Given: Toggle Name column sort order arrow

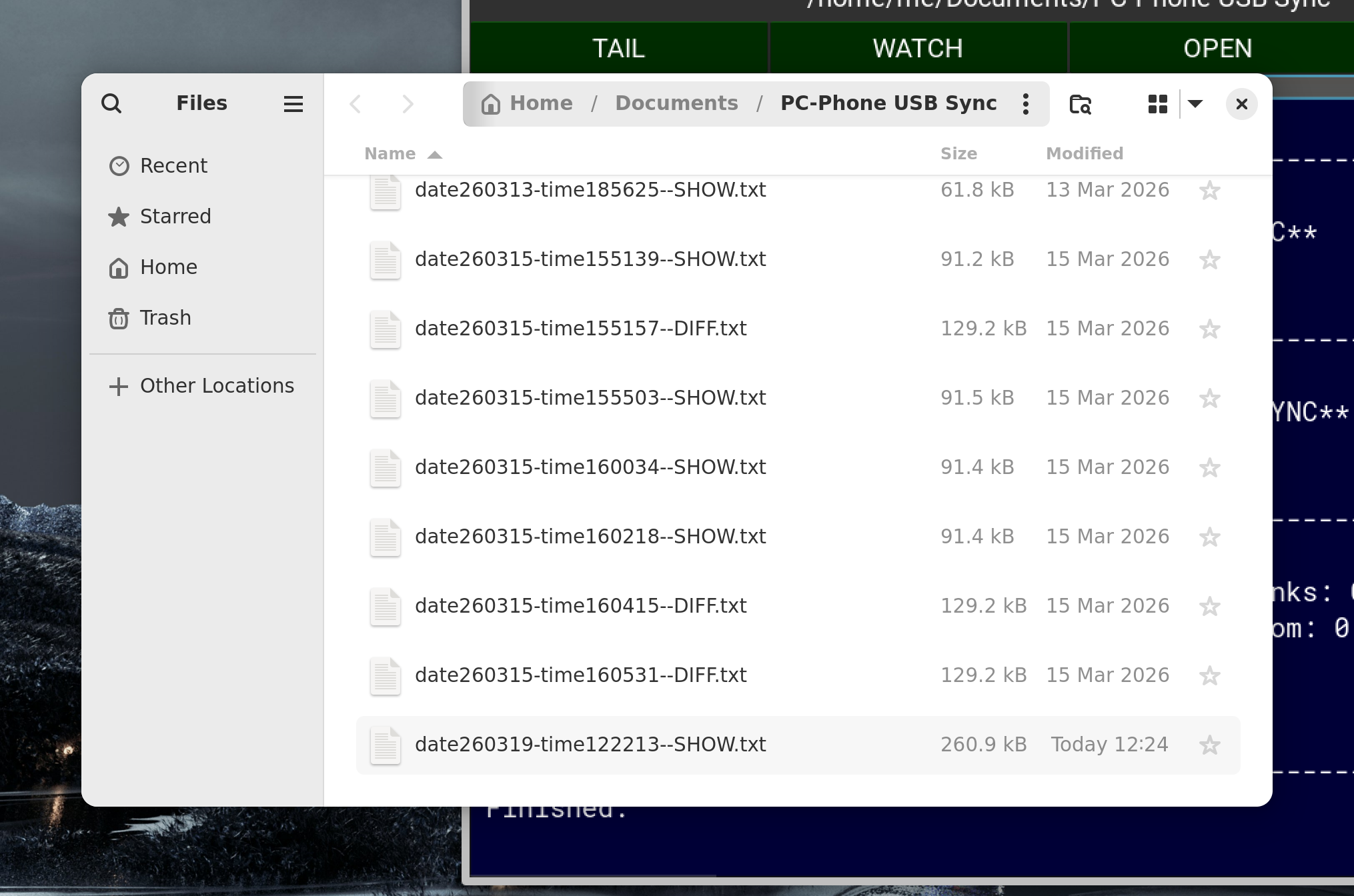Looking at the screenshot, I should (435, 155).
